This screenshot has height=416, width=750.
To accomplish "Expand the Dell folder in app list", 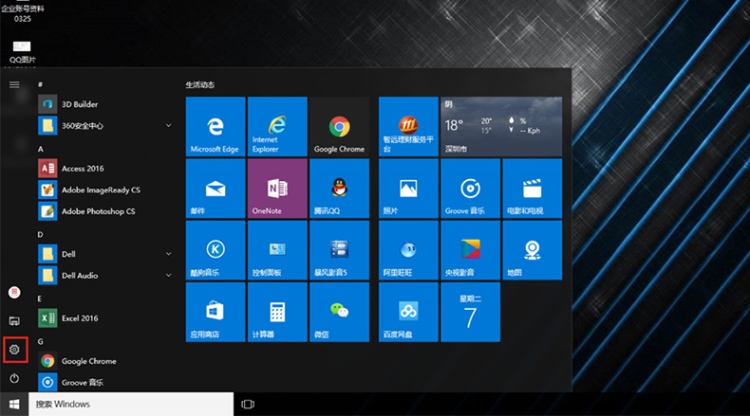I will pos(168,254).
